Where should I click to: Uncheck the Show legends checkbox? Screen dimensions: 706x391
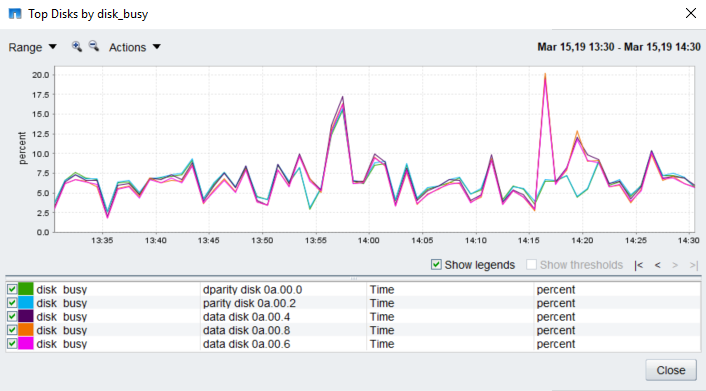point(436,264)
